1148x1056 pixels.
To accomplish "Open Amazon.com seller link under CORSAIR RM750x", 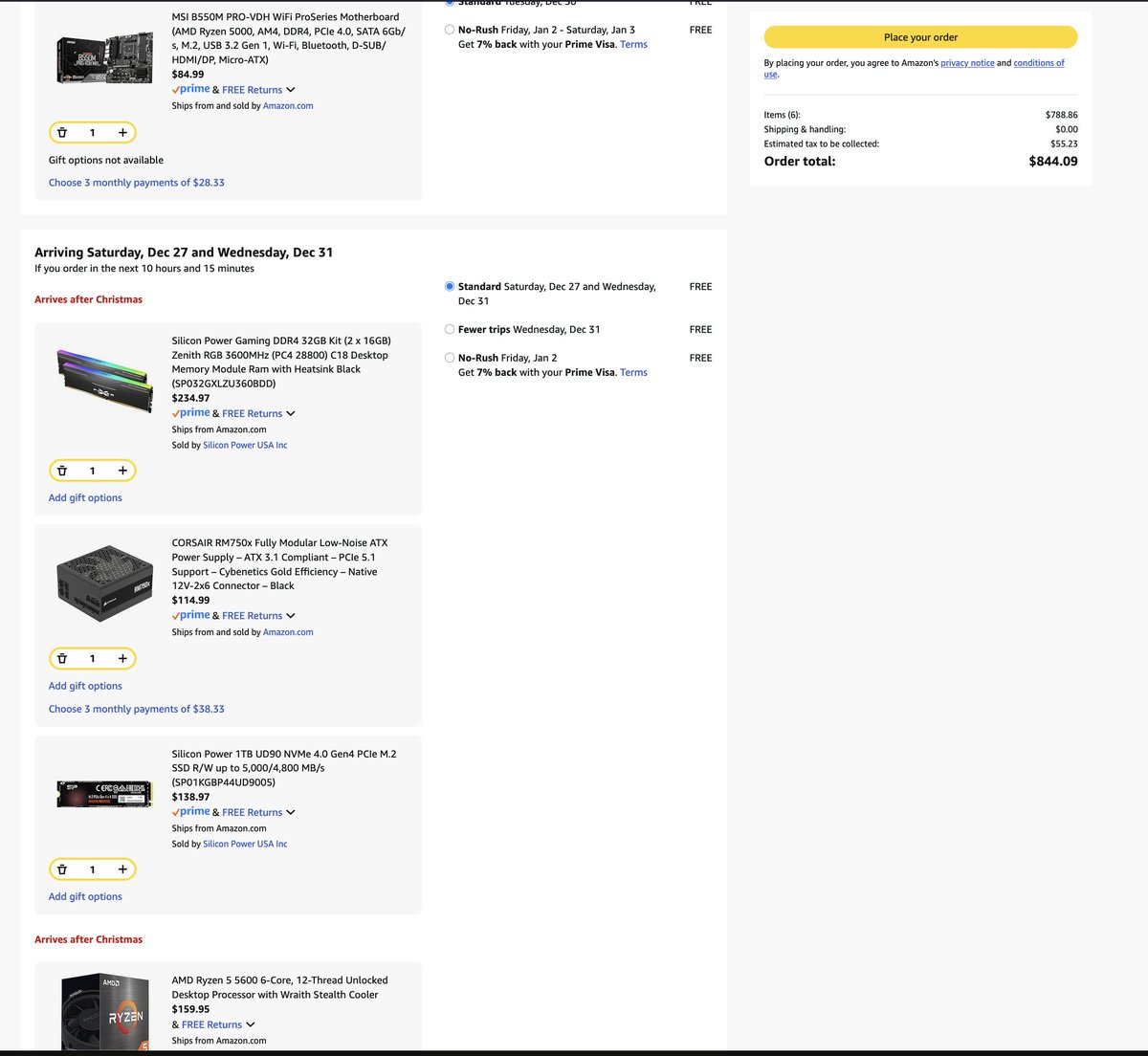I will pyautogui.click(x=288, y=632).
